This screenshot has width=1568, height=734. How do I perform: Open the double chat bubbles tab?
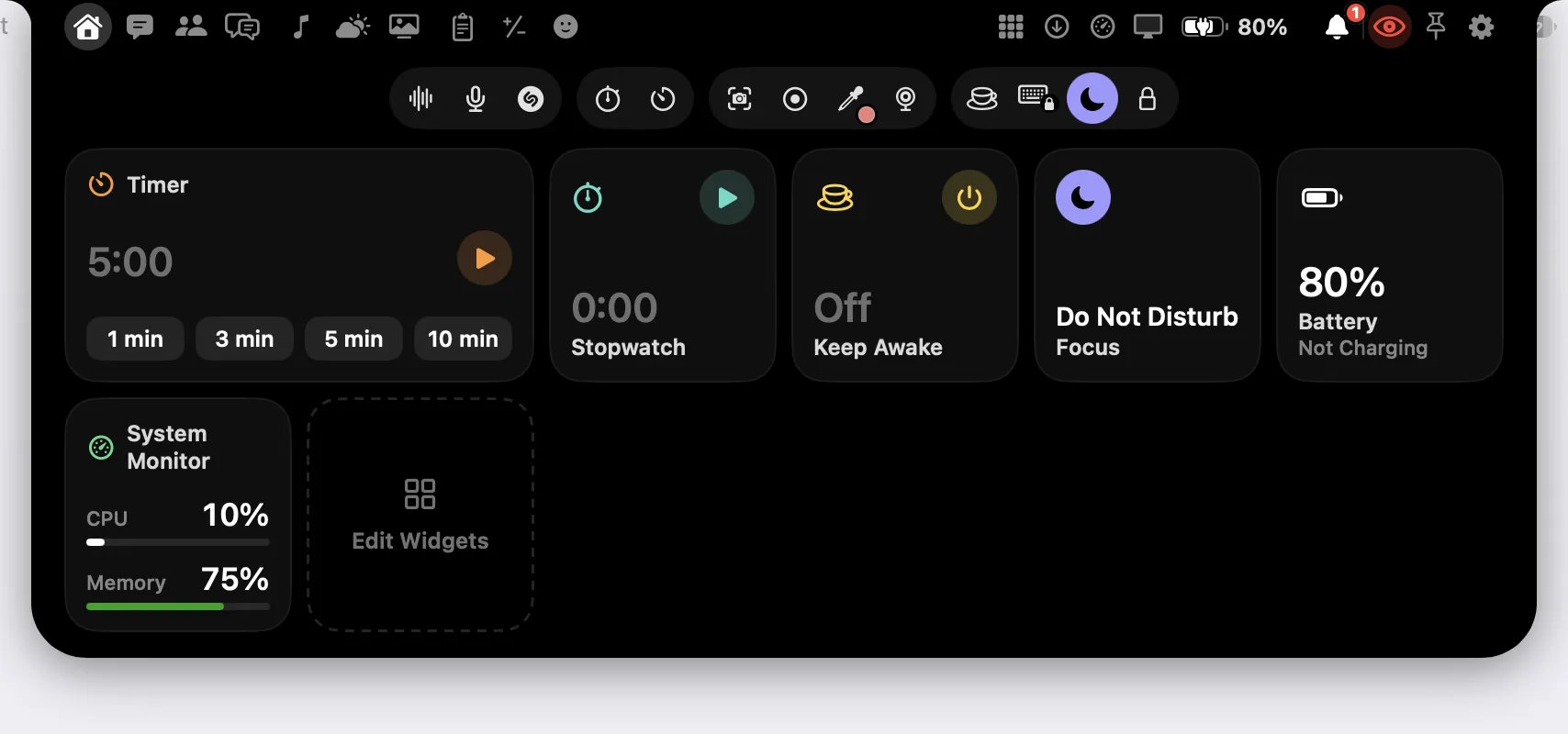pyautogui.click(x=242, y=27)
